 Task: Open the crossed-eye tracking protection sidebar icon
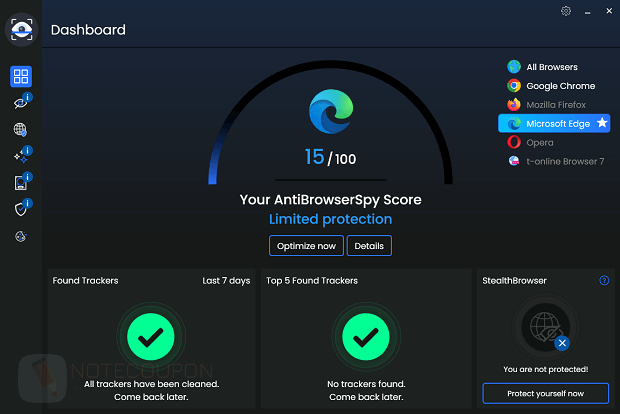(21, 103)
